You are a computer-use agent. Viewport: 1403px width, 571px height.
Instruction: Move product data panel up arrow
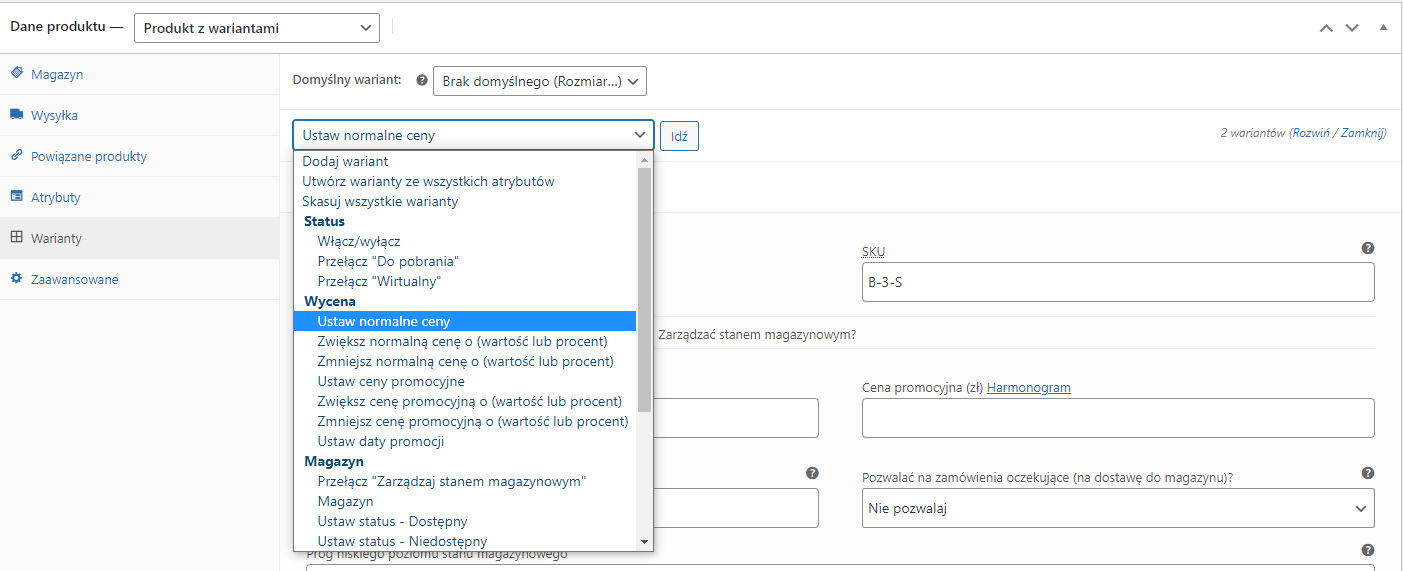(1326, 28)
